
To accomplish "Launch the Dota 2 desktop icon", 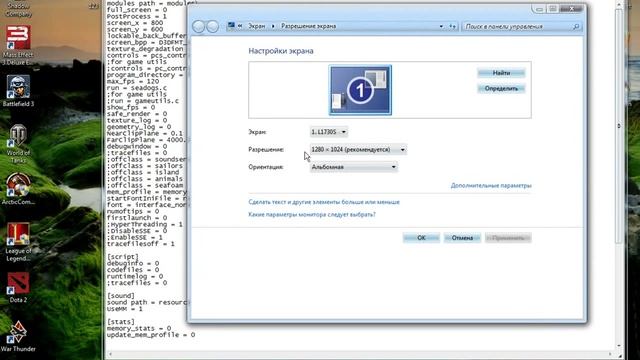I will [18, 287].
